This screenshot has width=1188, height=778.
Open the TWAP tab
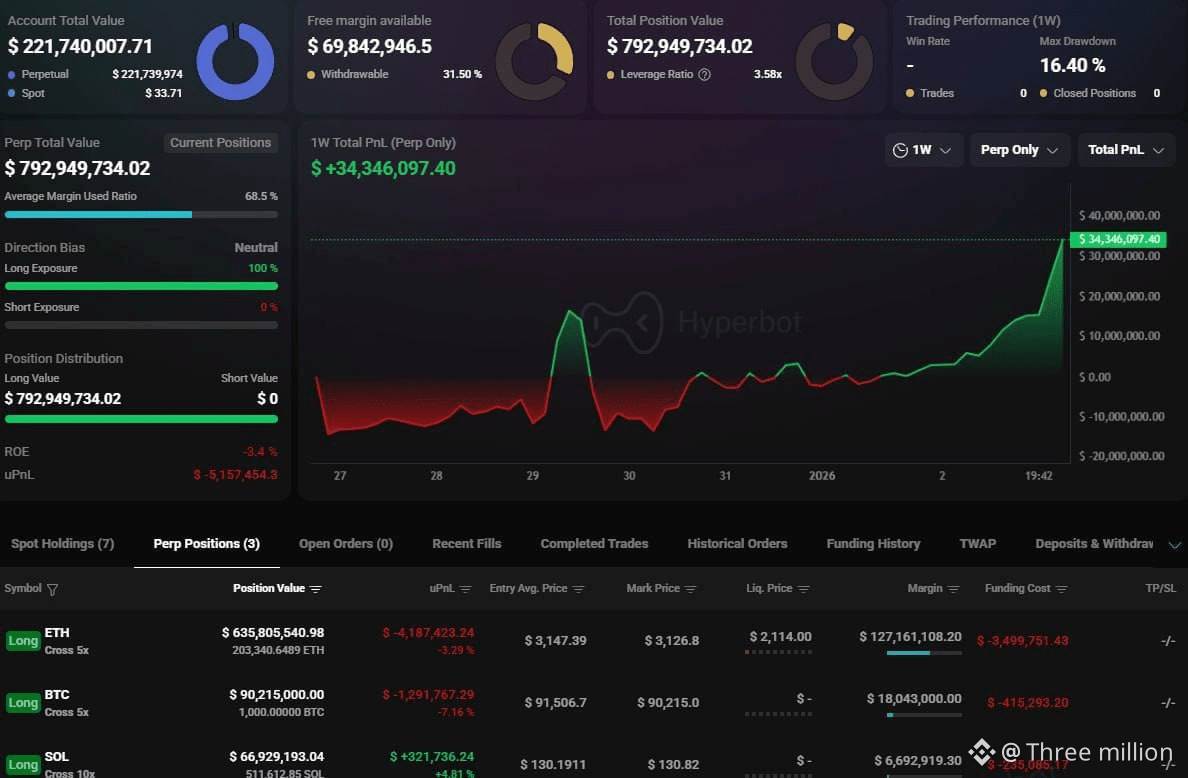(x=977, y=544)
